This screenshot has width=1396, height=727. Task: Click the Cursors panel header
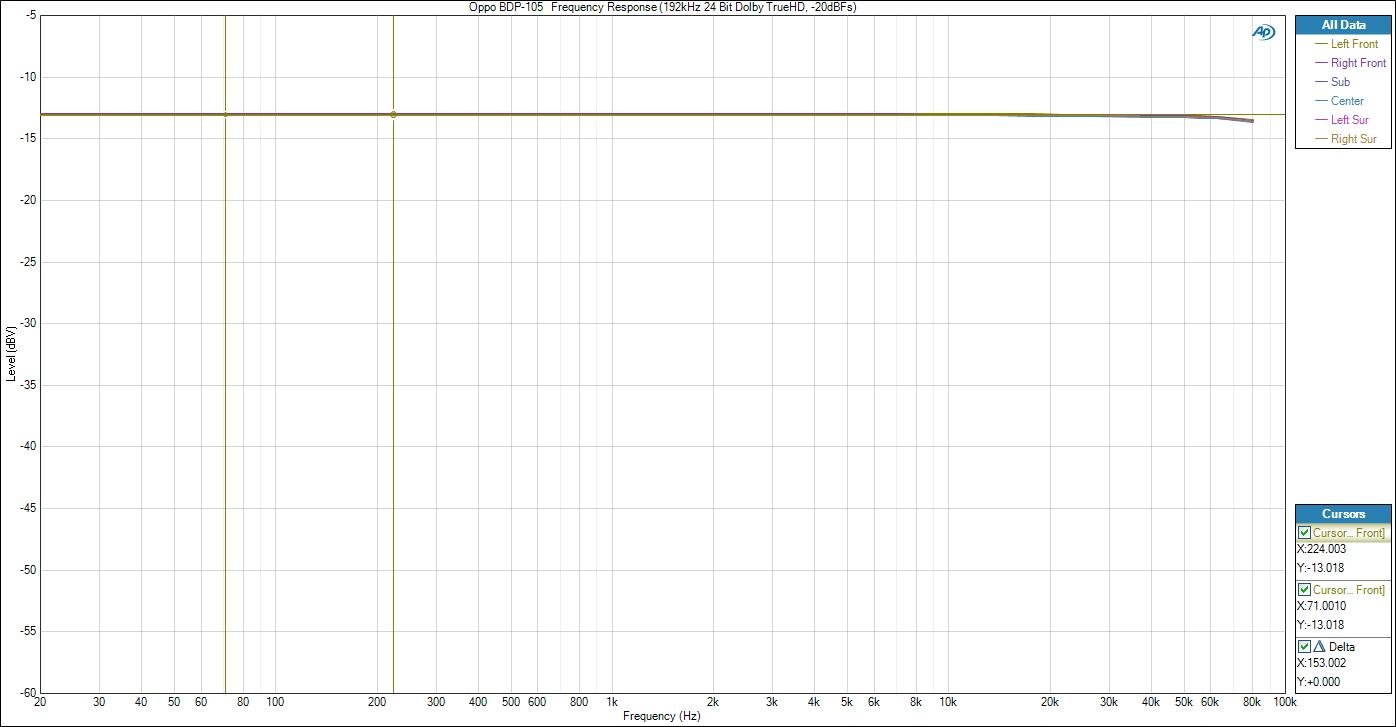pyautogui.click(x=1342, y=514)
